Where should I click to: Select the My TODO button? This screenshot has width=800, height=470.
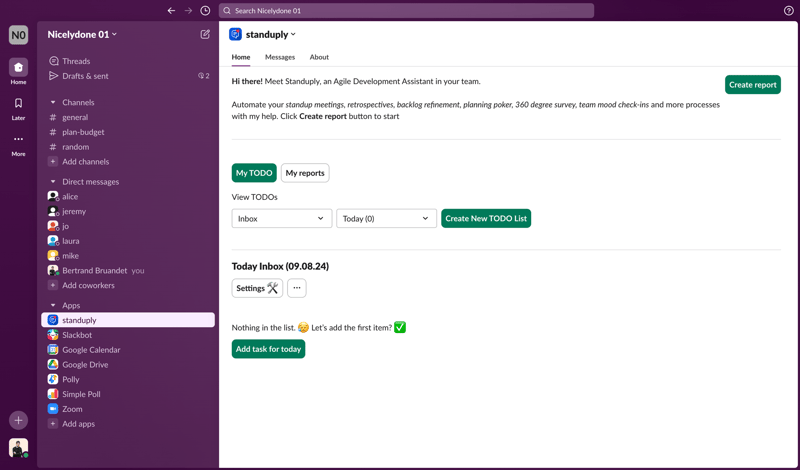click(254, 173)
